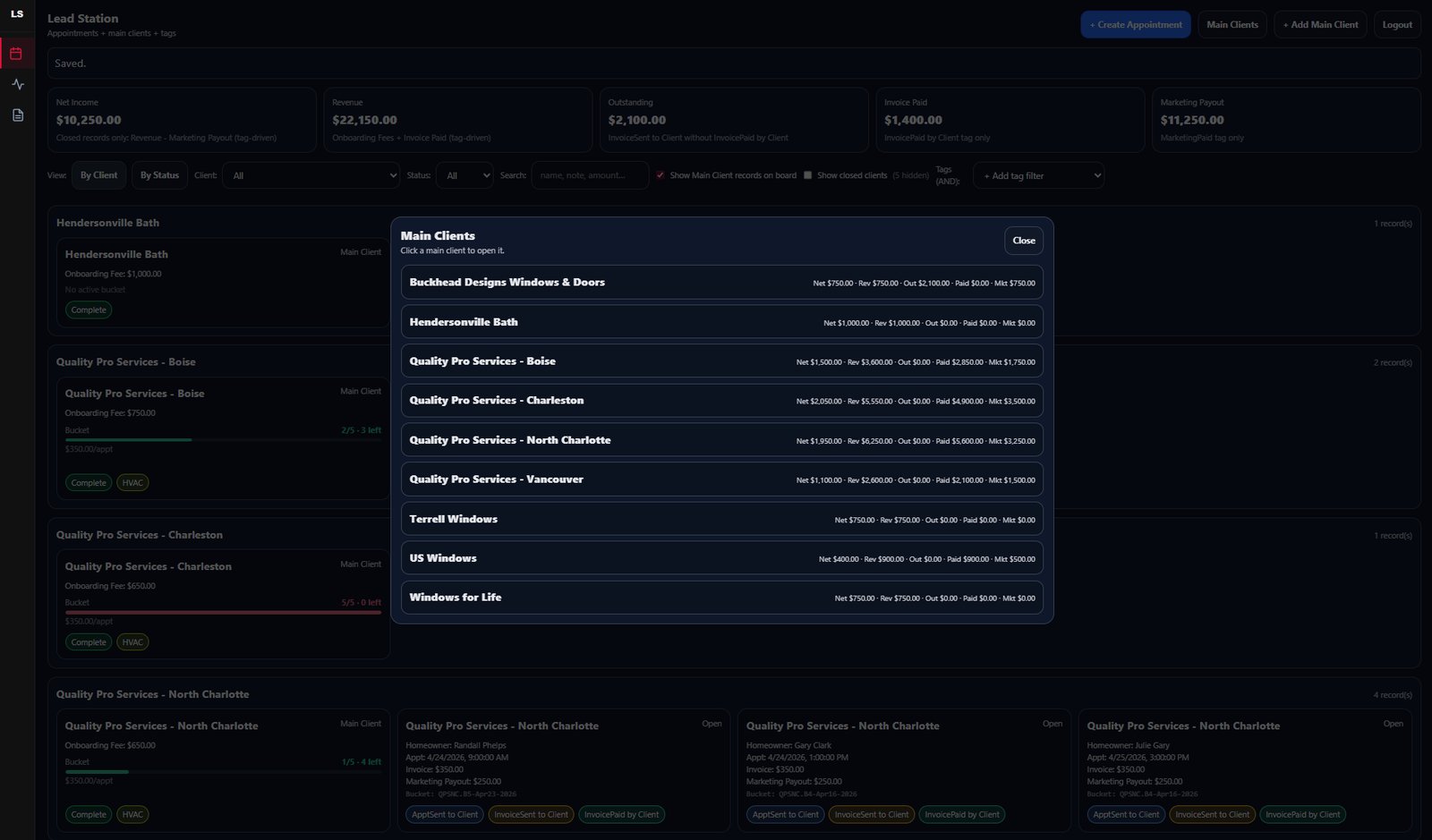This screenshot has height=840, width=1432.
Task: Open Quality Pro Services - North Charlotte in list
Action: click(x=722, y=440)
